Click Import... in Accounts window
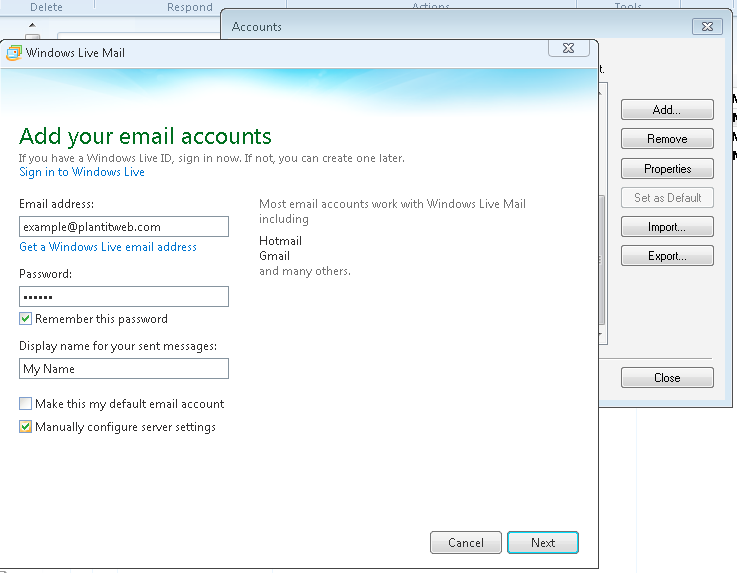 click(x=667, y=227)
